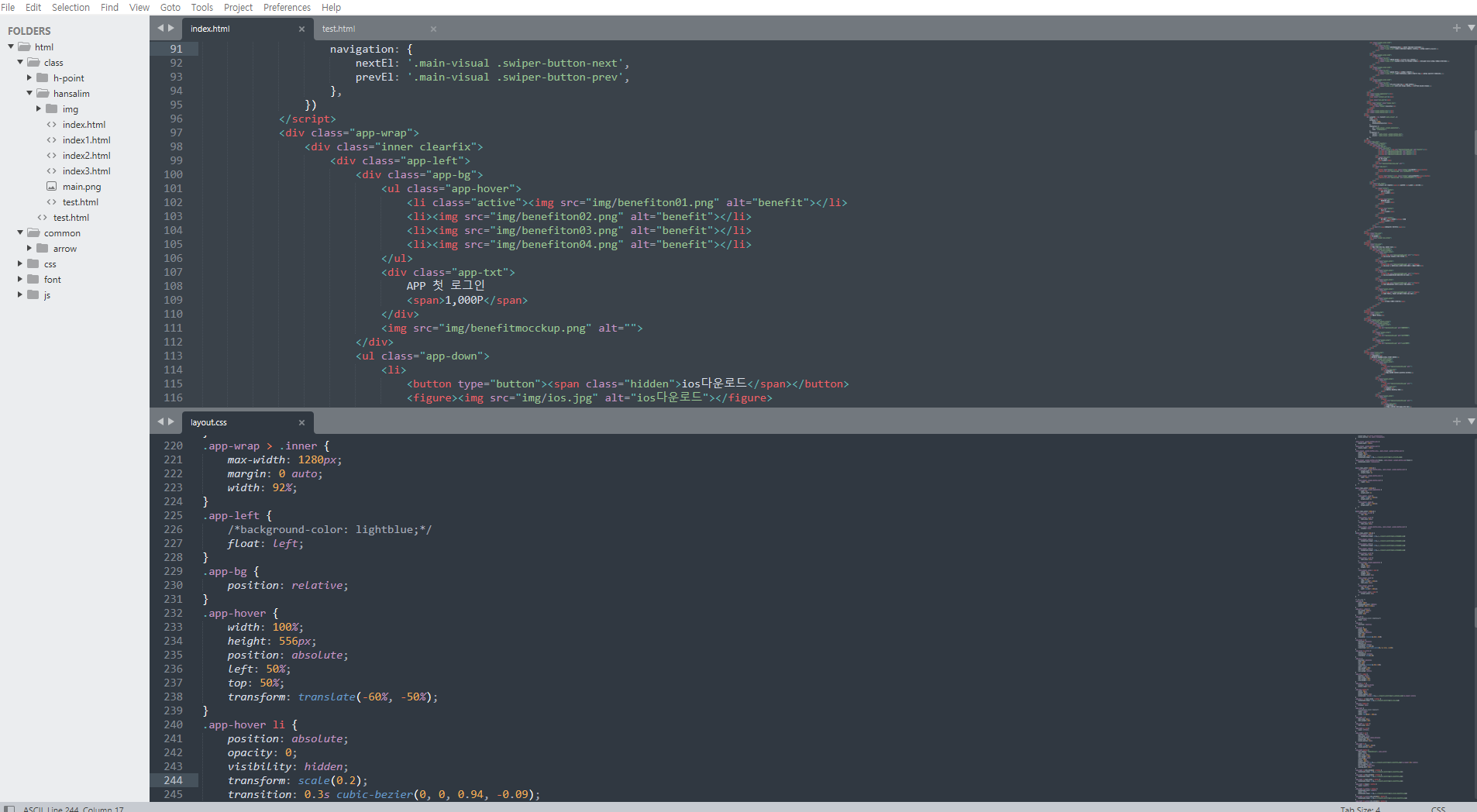Click the lower pane vertical scrollbar thumb
The image size is (1477, 812).
(x=1475, y=618)
